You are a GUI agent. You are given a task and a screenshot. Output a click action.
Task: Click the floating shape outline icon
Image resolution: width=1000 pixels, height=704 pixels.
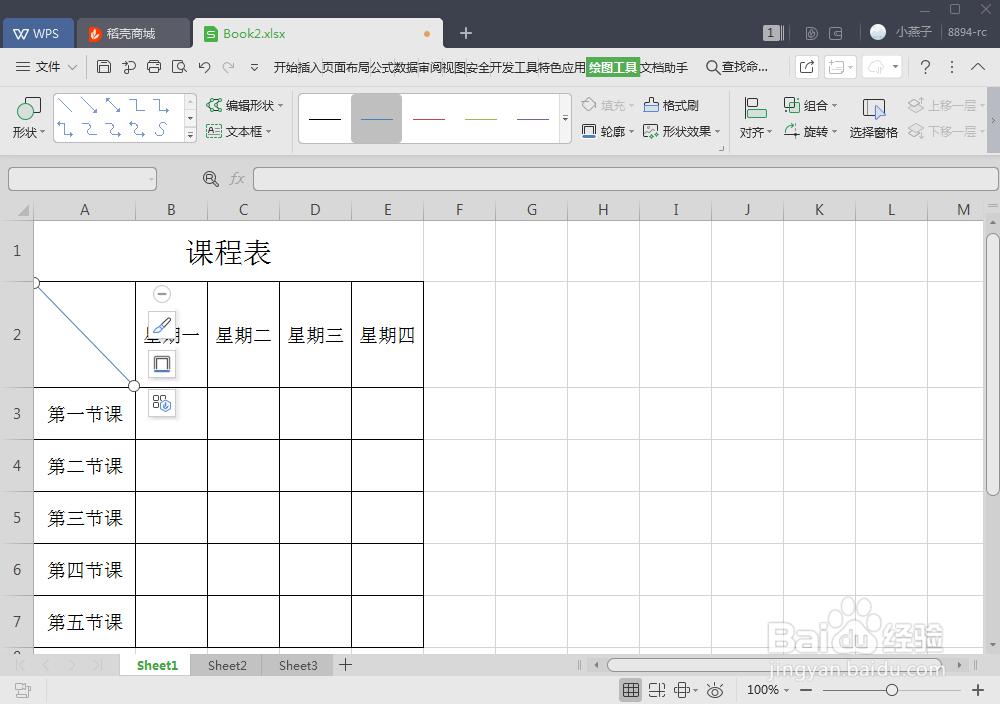(162, 364)
